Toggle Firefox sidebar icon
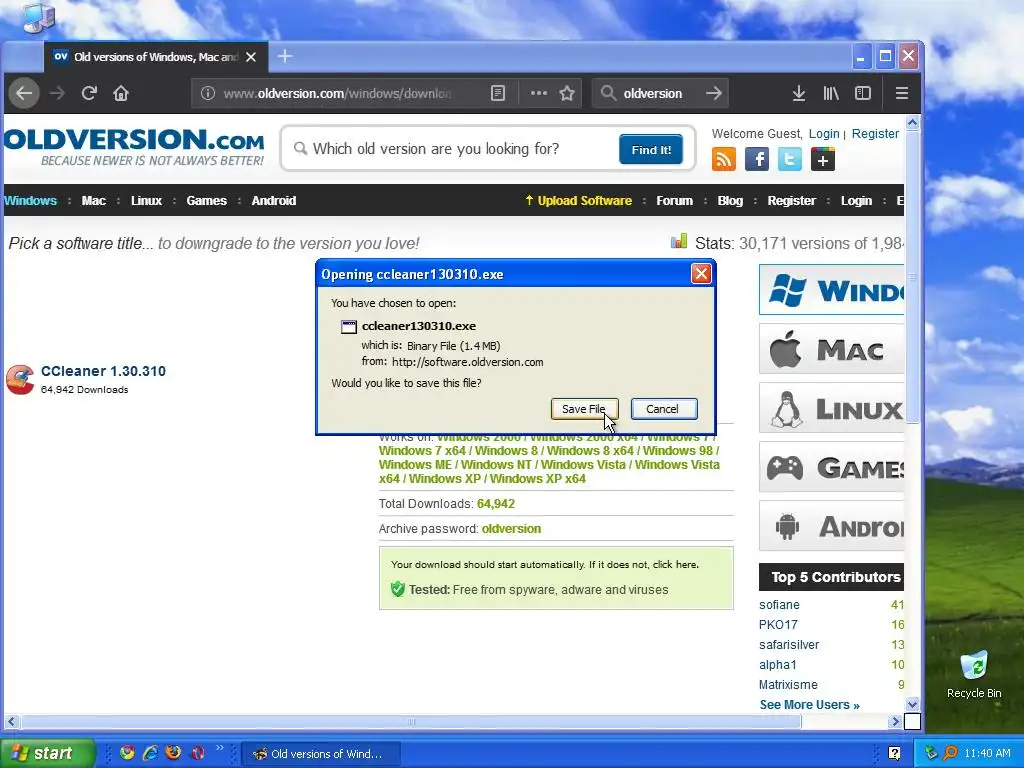The height and width of the screenshot is (768, 1024). (863, 93)
